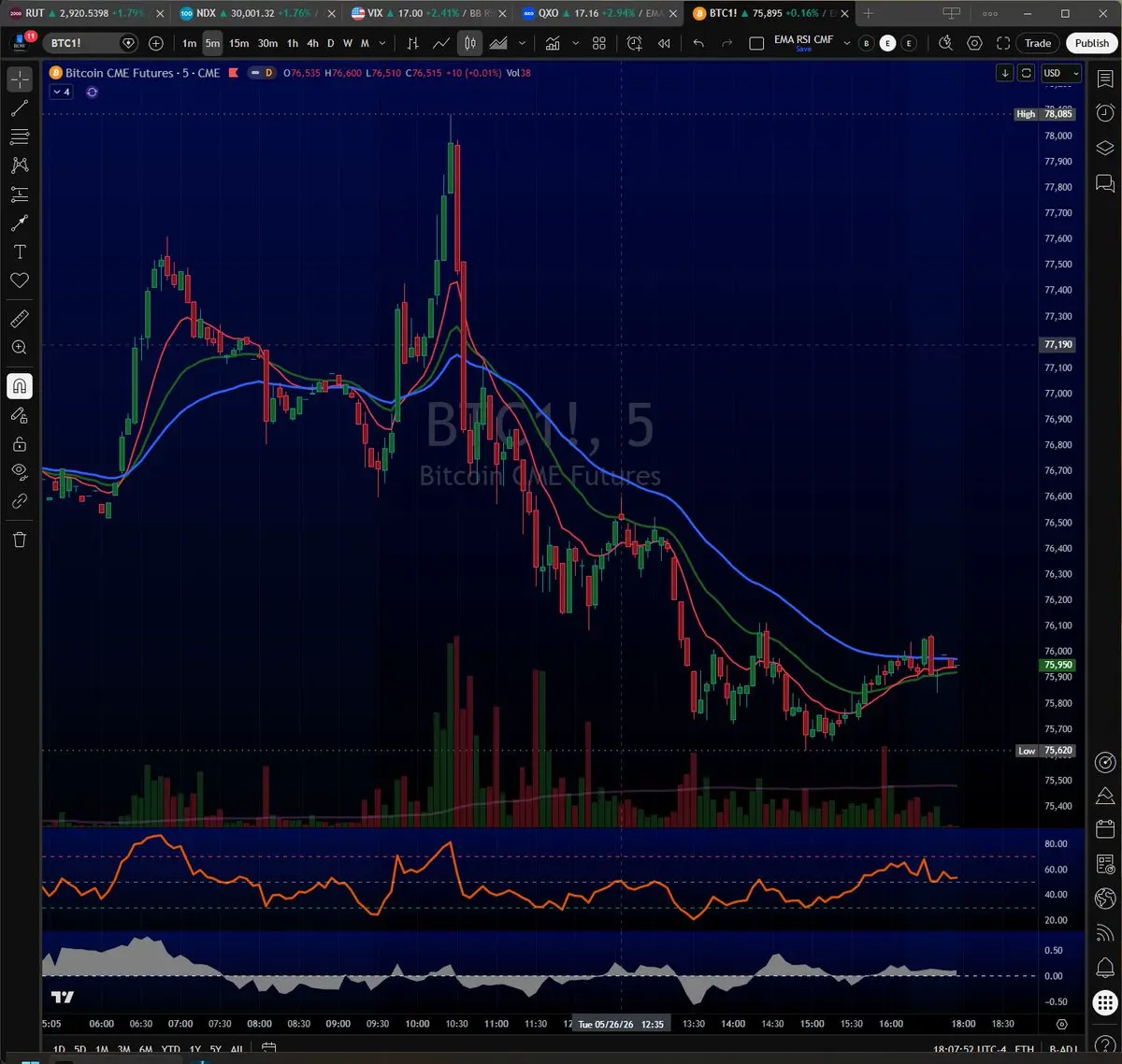Screen dimensions: 1122x1064
Task: Open the indicators menu icon
Action: [x=553, y=43]
